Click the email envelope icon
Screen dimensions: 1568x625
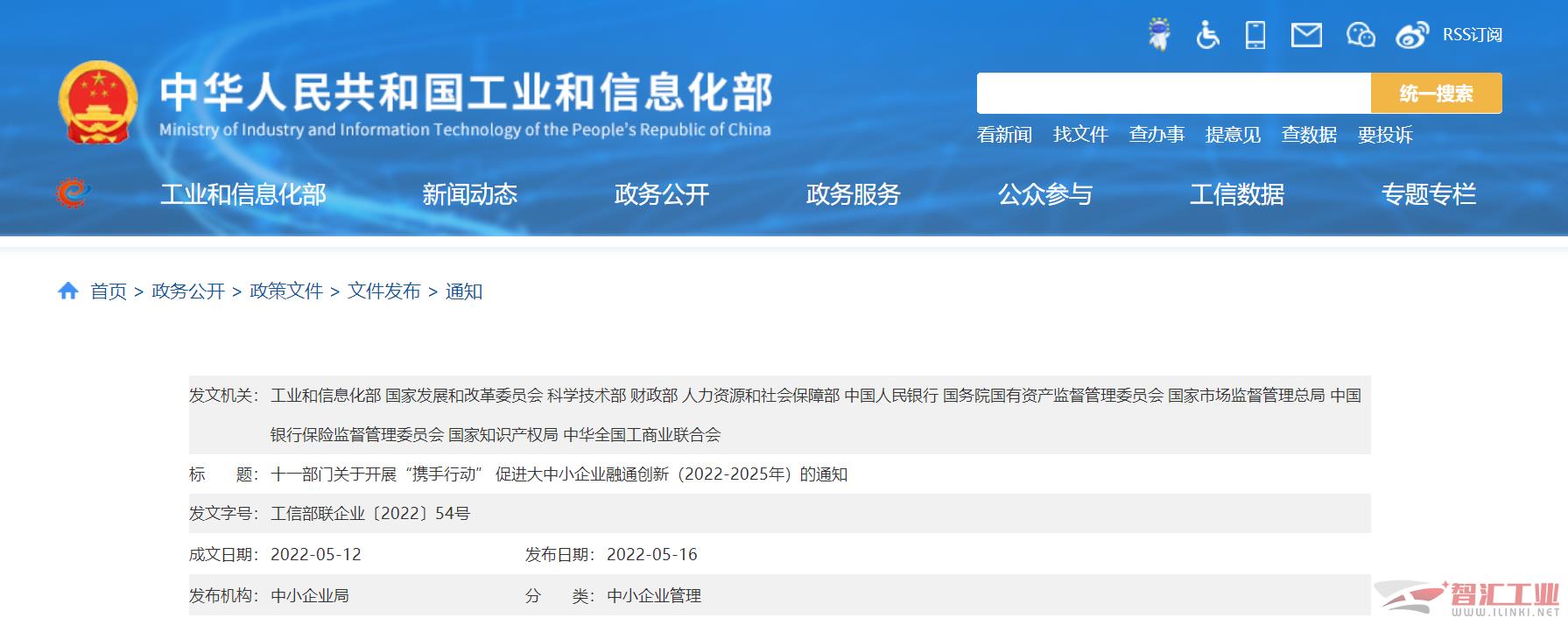1306,35
